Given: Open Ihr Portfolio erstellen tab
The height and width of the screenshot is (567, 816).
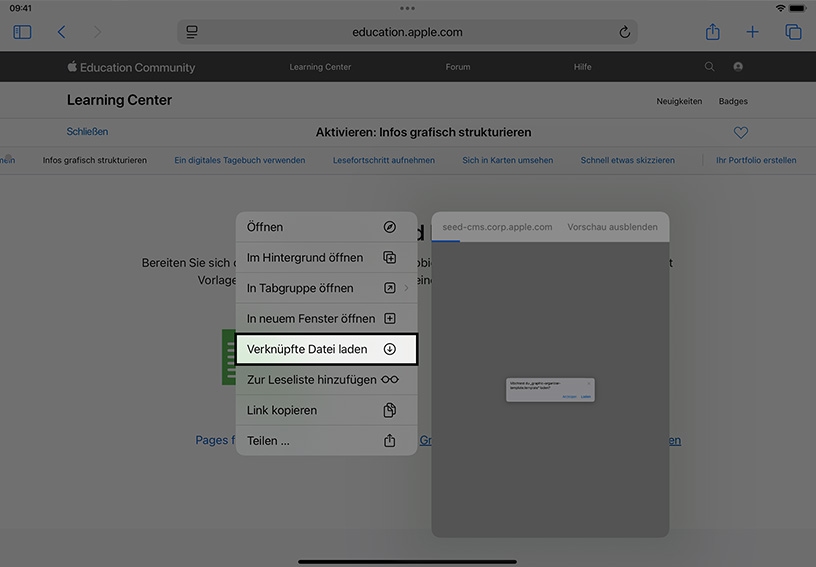Looking at the screenshot, I should point(756,160).
